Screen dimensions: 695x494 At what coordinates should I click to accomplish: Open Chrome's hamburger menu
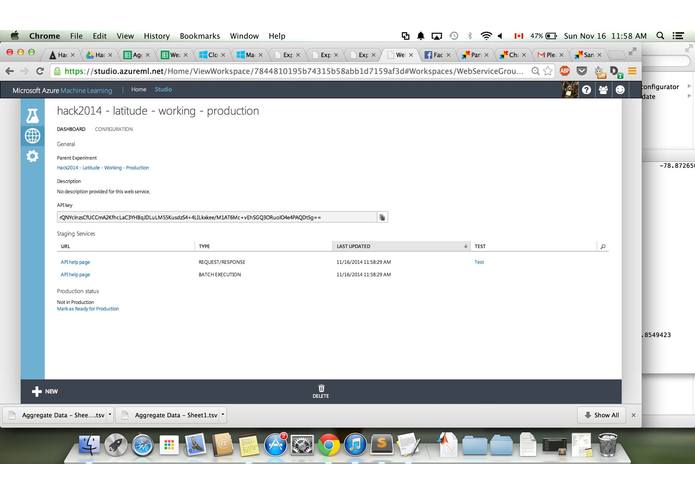(x=633, y=71)
